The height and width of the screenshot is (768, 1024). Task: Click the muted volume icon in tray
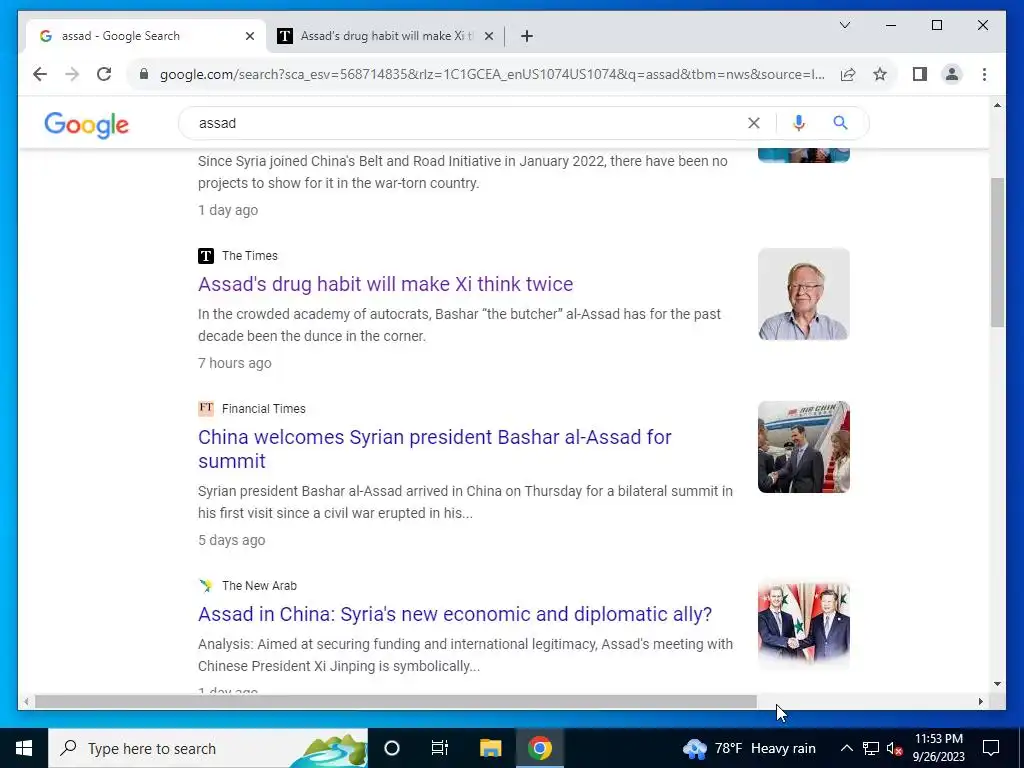[895, 748]
